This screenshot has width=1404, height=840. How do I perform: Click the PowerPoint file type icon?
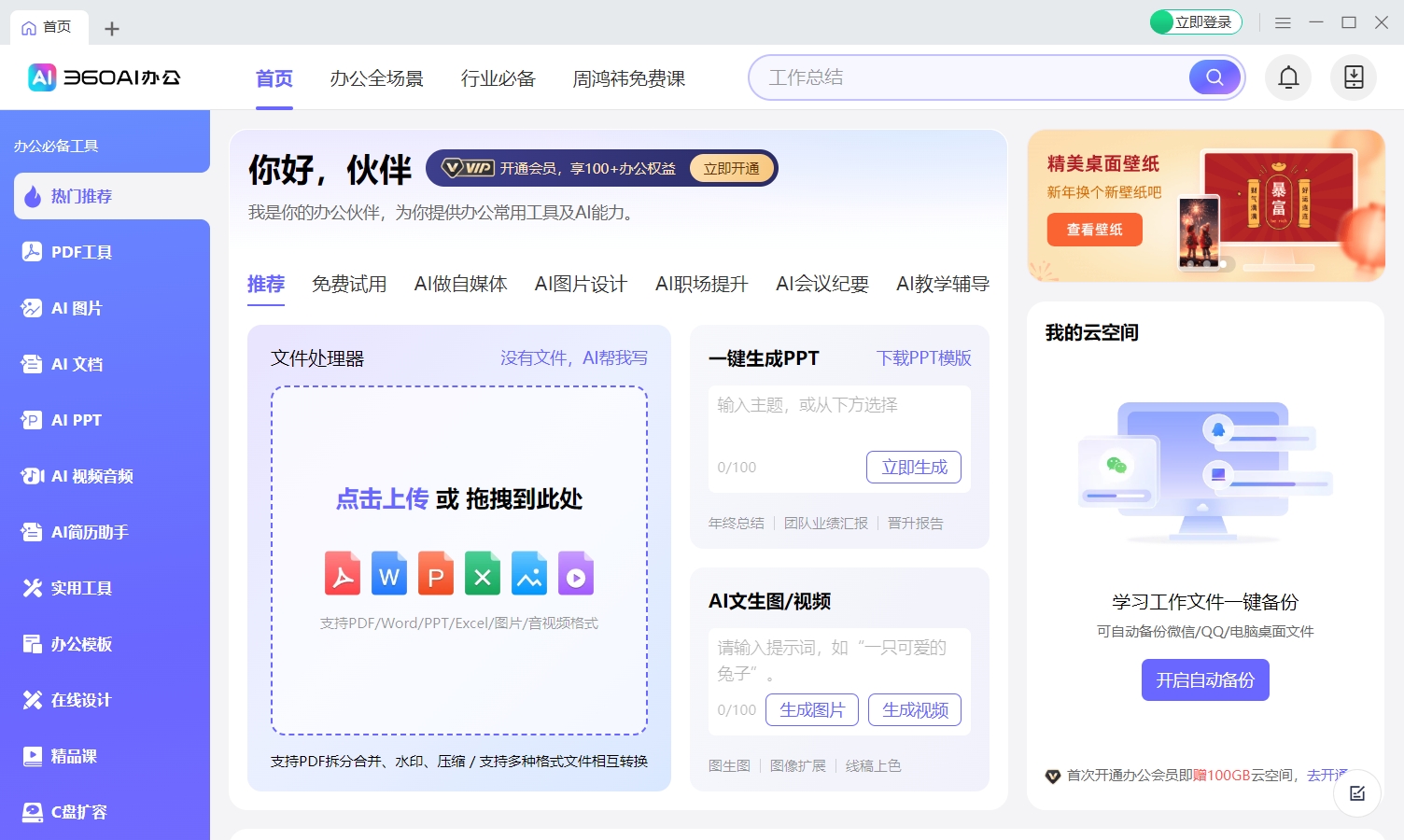(436, 573)
